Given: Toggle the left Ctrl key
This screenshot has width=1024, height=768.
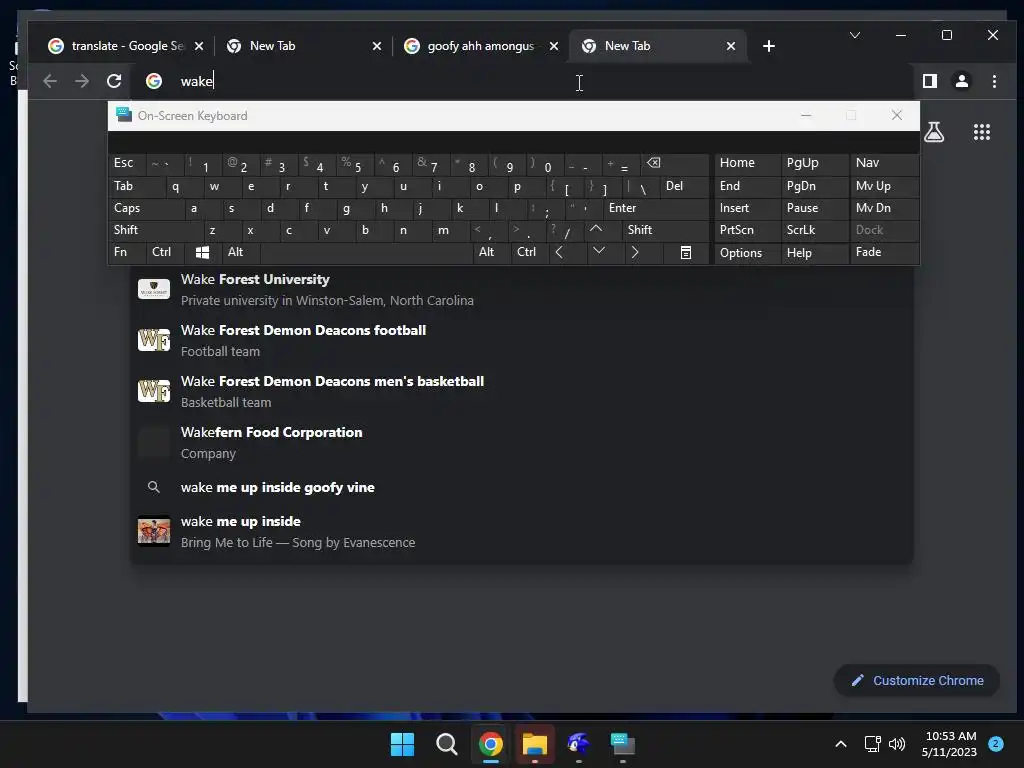Looking at the screenshot, I should (x=165, y=253).
